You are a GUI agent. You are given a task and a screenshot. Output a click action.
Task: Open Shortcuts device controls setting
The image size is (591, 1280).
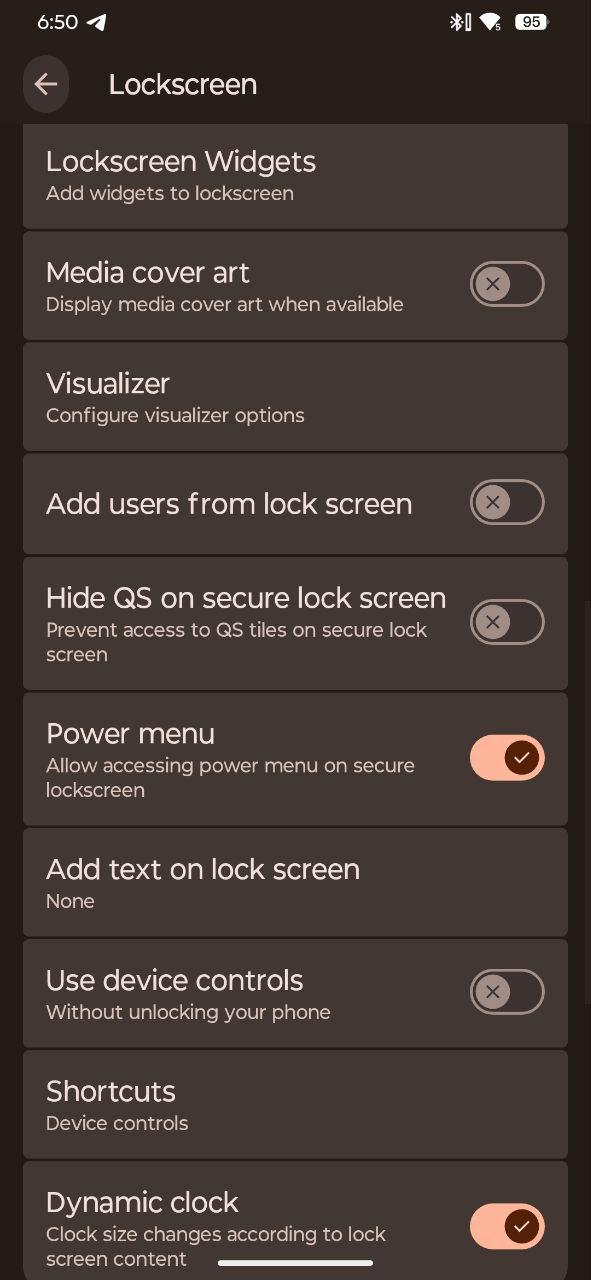tap(295, 1104)
